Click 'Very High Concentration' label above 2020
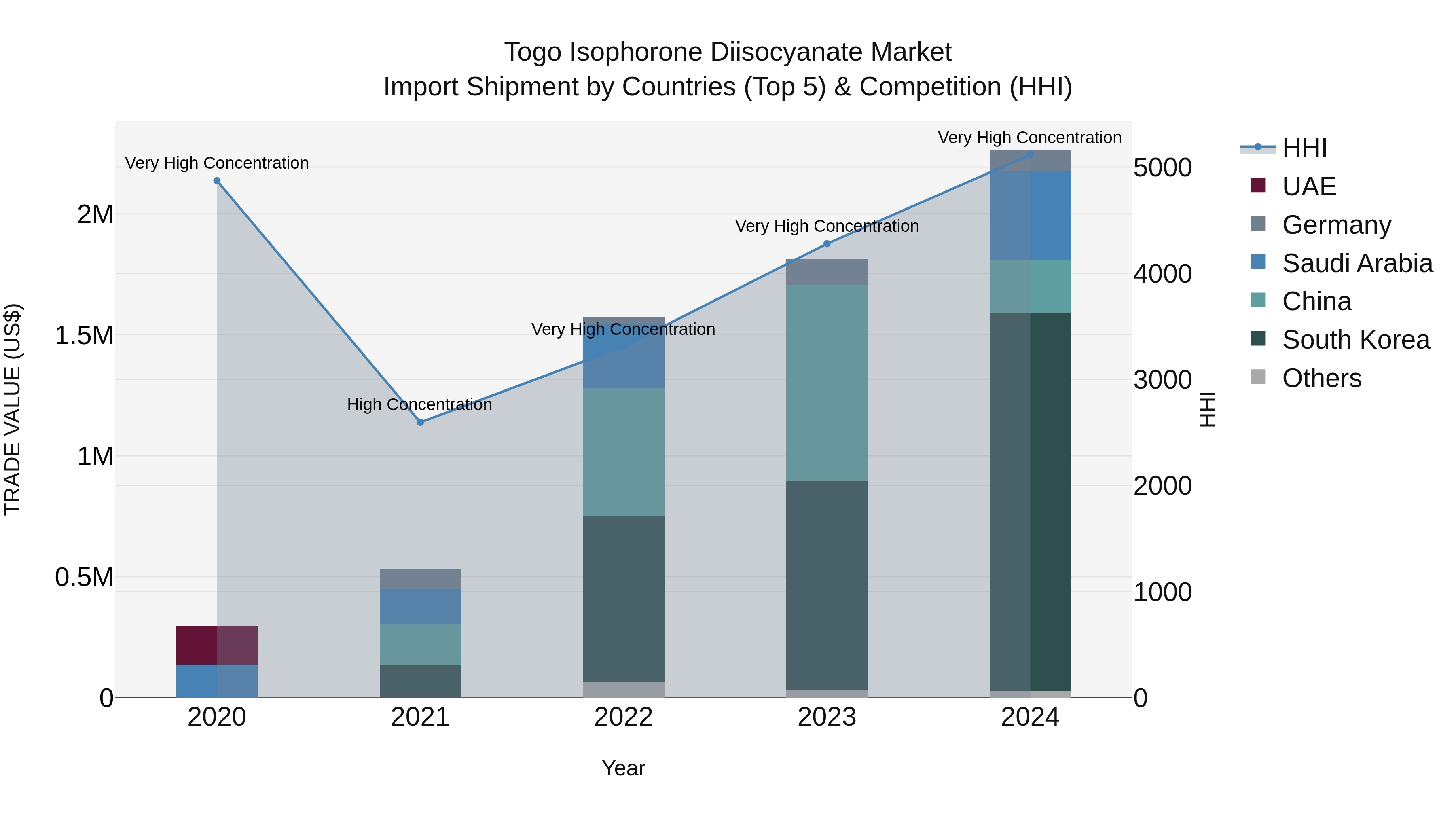 pyautogui.click(x=217, y=163)
